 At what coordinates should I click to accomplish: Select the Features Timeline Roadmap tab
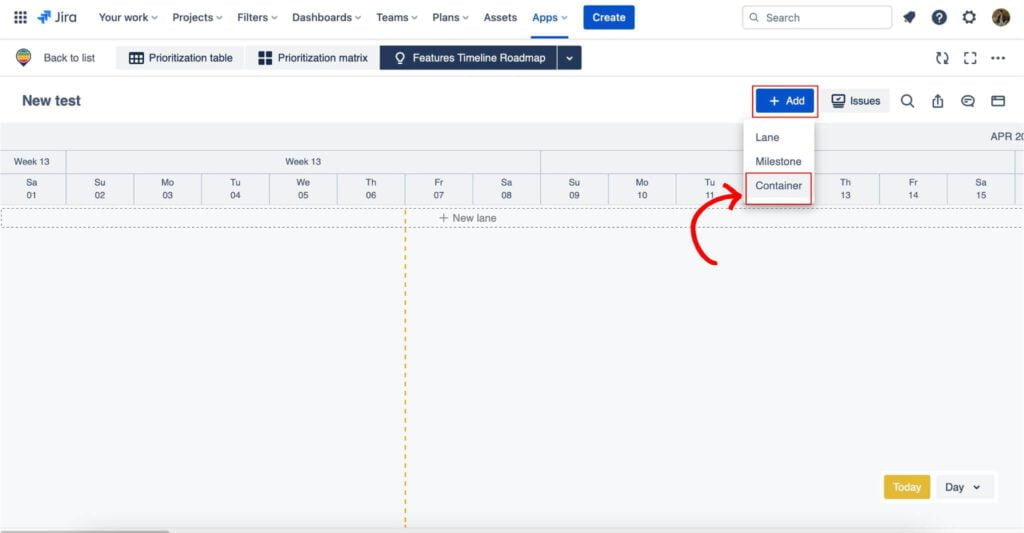(468, 58)
